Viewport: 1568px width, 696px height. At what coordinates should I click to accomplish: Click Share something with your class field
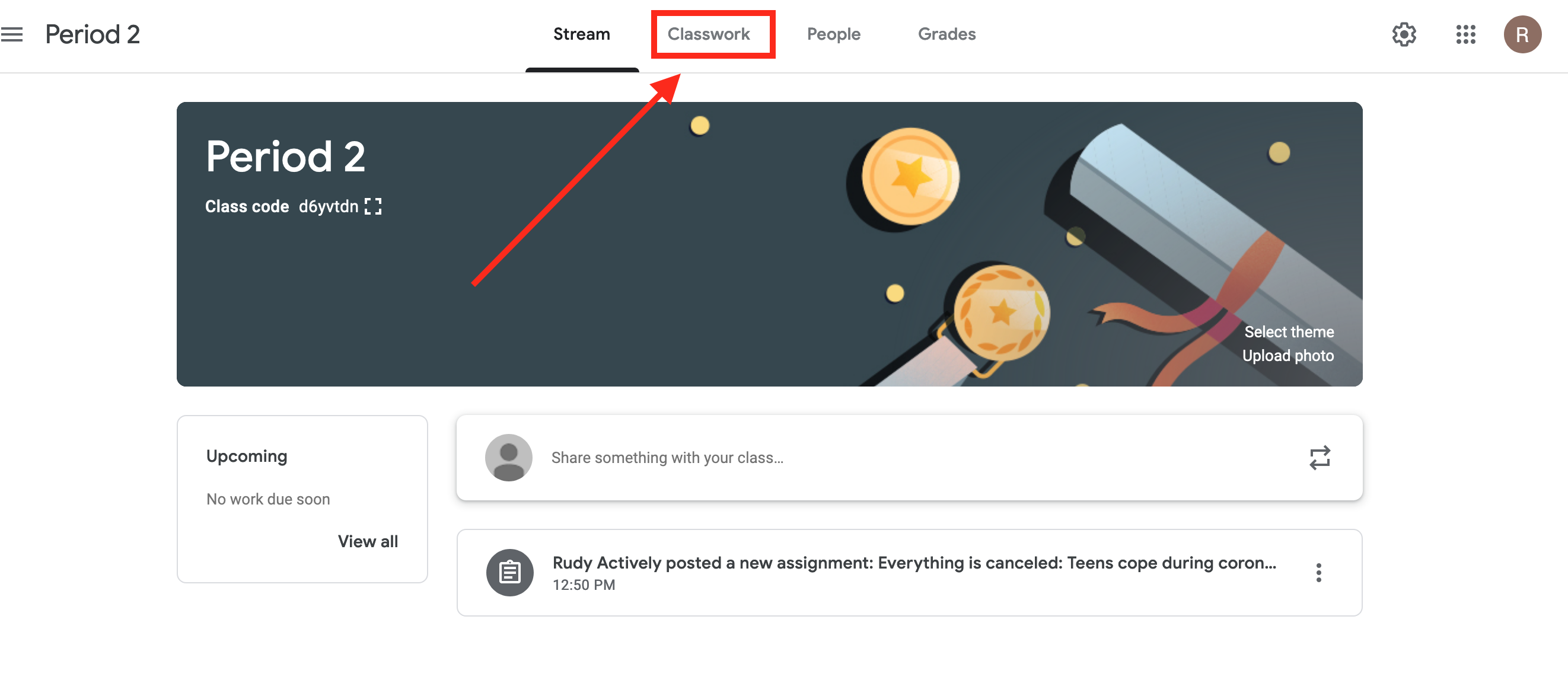click(x=909, y=458)
